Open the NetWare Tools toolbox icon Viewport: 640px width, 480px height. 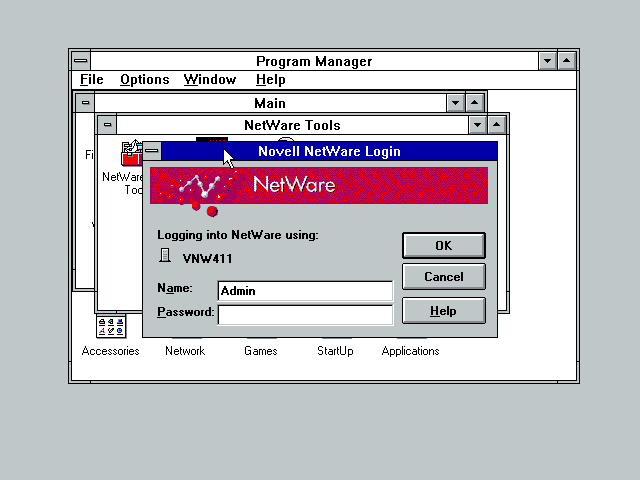131,153
